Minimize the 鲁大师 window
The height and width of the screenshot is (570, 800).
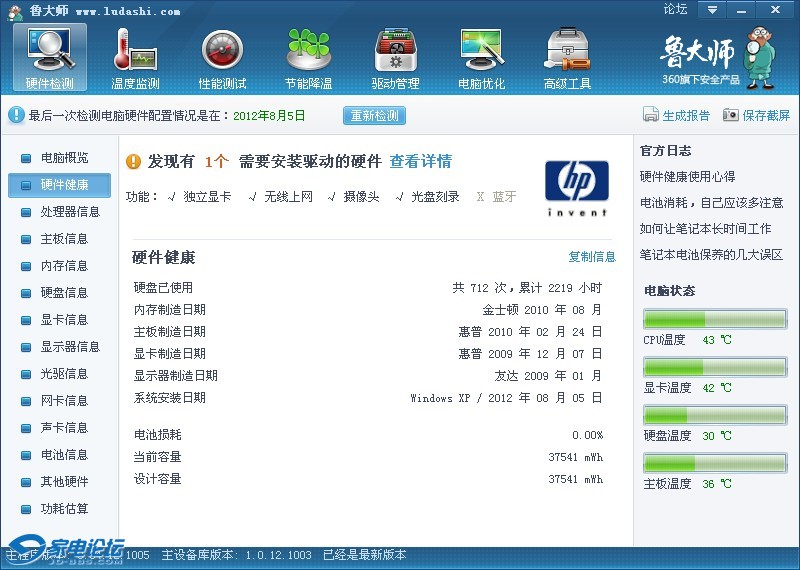click(x=742, y=10)
